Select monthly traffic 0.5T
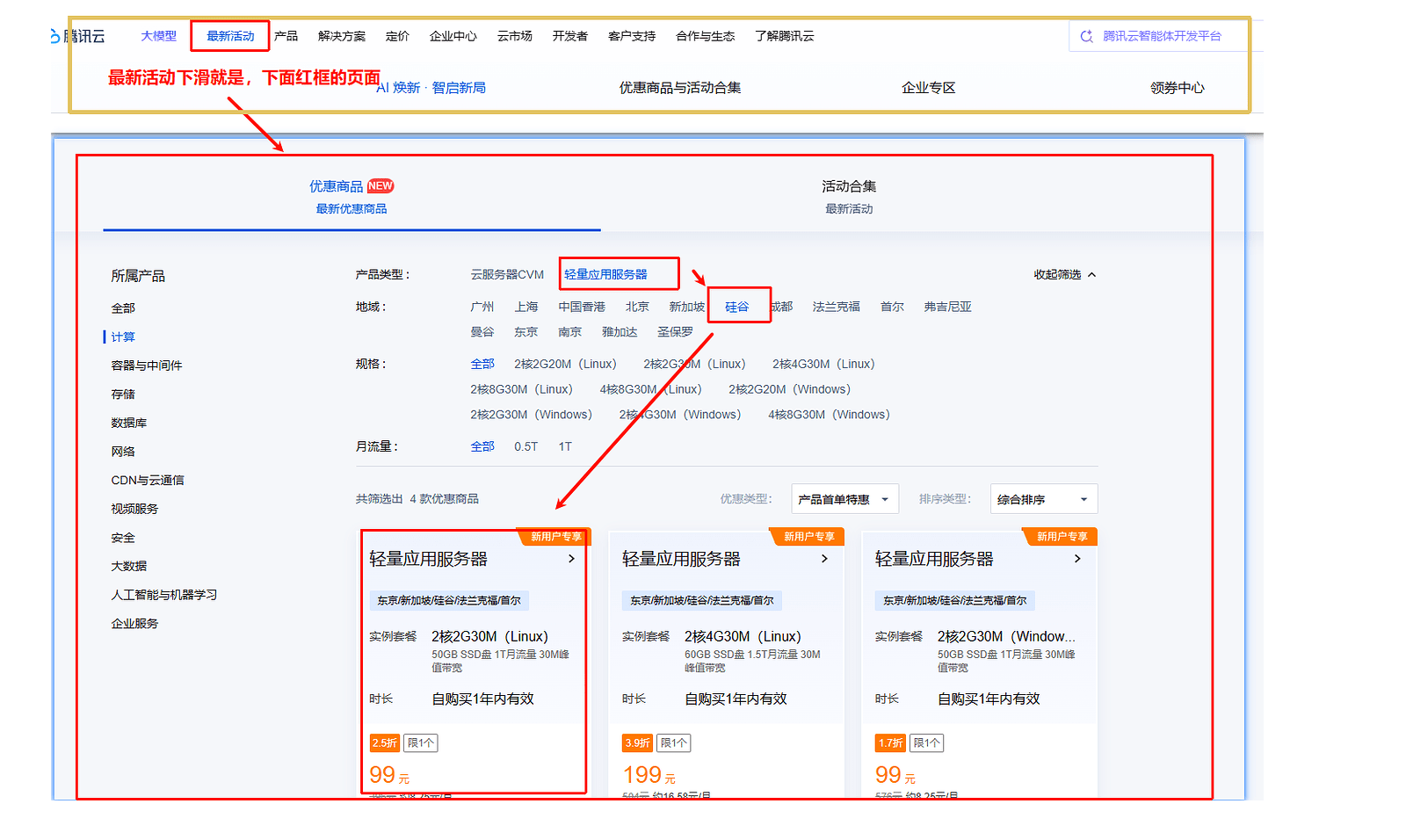 [525, 447]
